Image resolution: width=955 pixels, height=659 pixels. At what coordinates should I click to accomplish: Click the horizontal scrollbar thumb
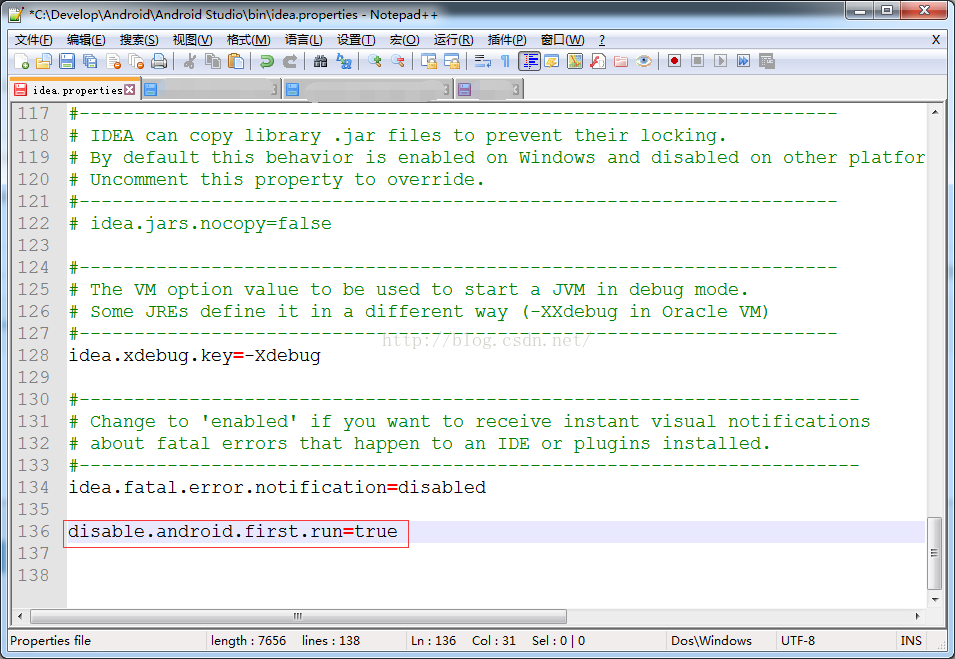[x=298, y=616]
